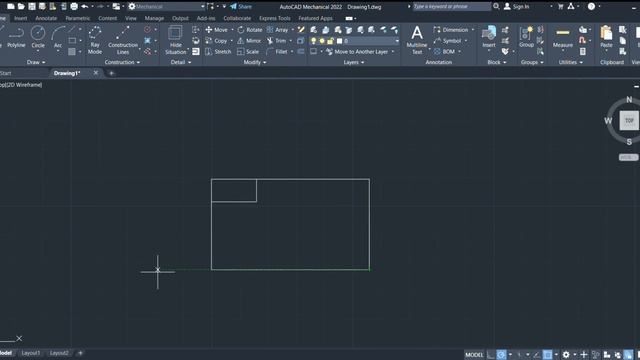The height and width of the screenshot is (360, 640).
Task: Toggle polar tracking in status bar
Action: pos(501,355)
